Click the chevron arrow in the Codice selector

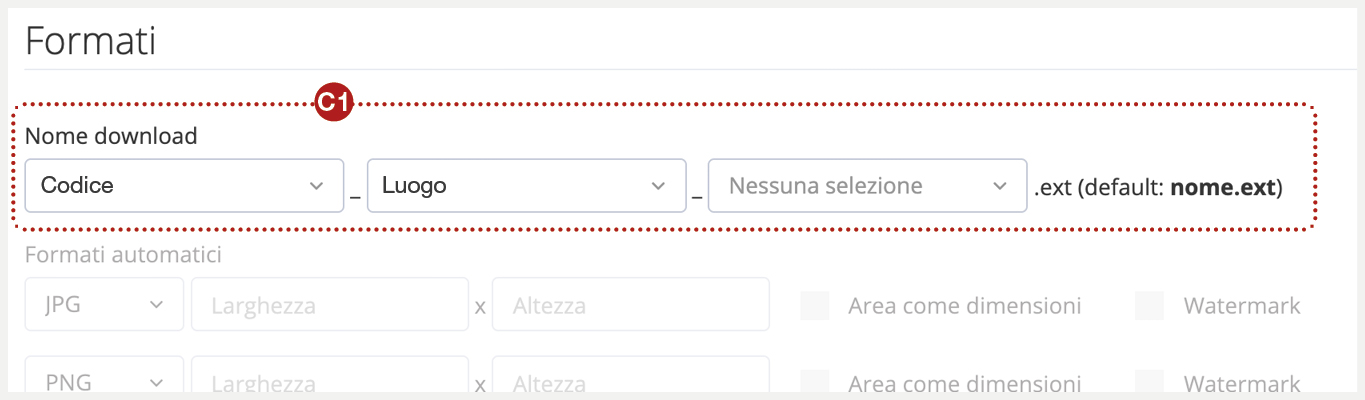coord(317,186)
